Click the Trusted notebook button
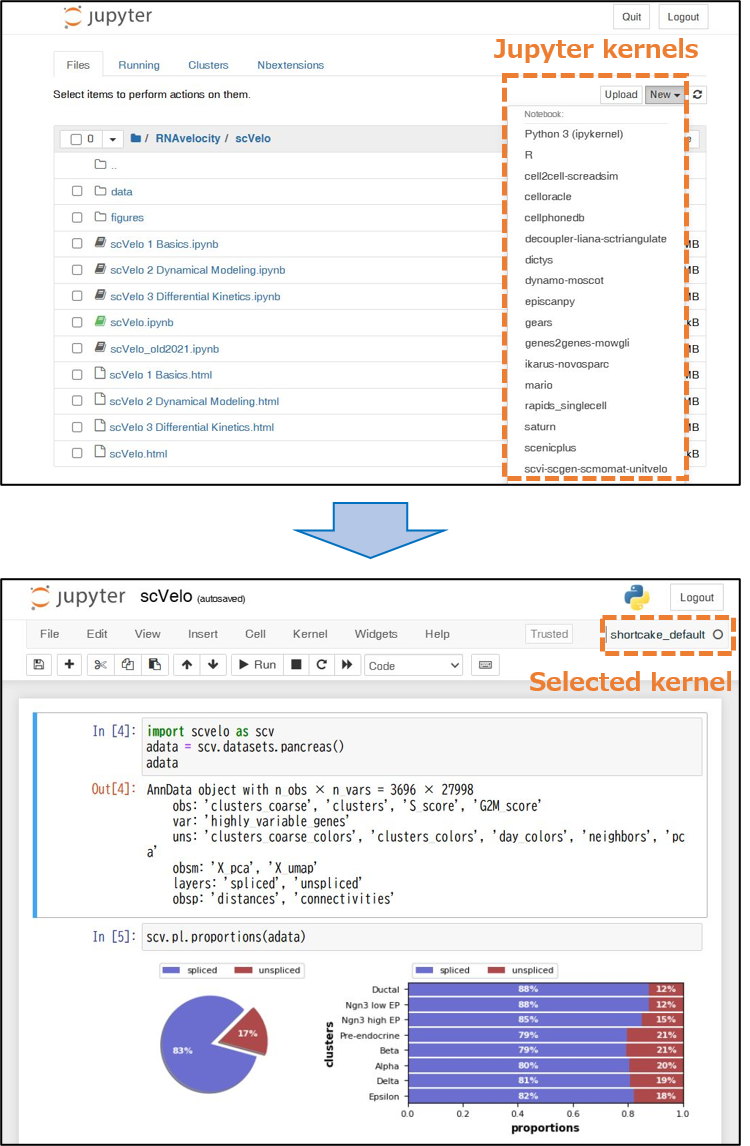The image size is (750, 1146). coord(549,634)
